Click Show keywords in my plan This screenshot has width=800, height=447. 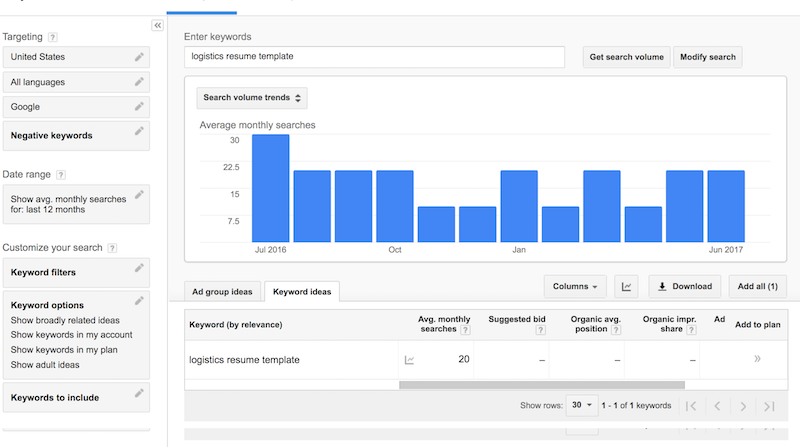(64, 350)
